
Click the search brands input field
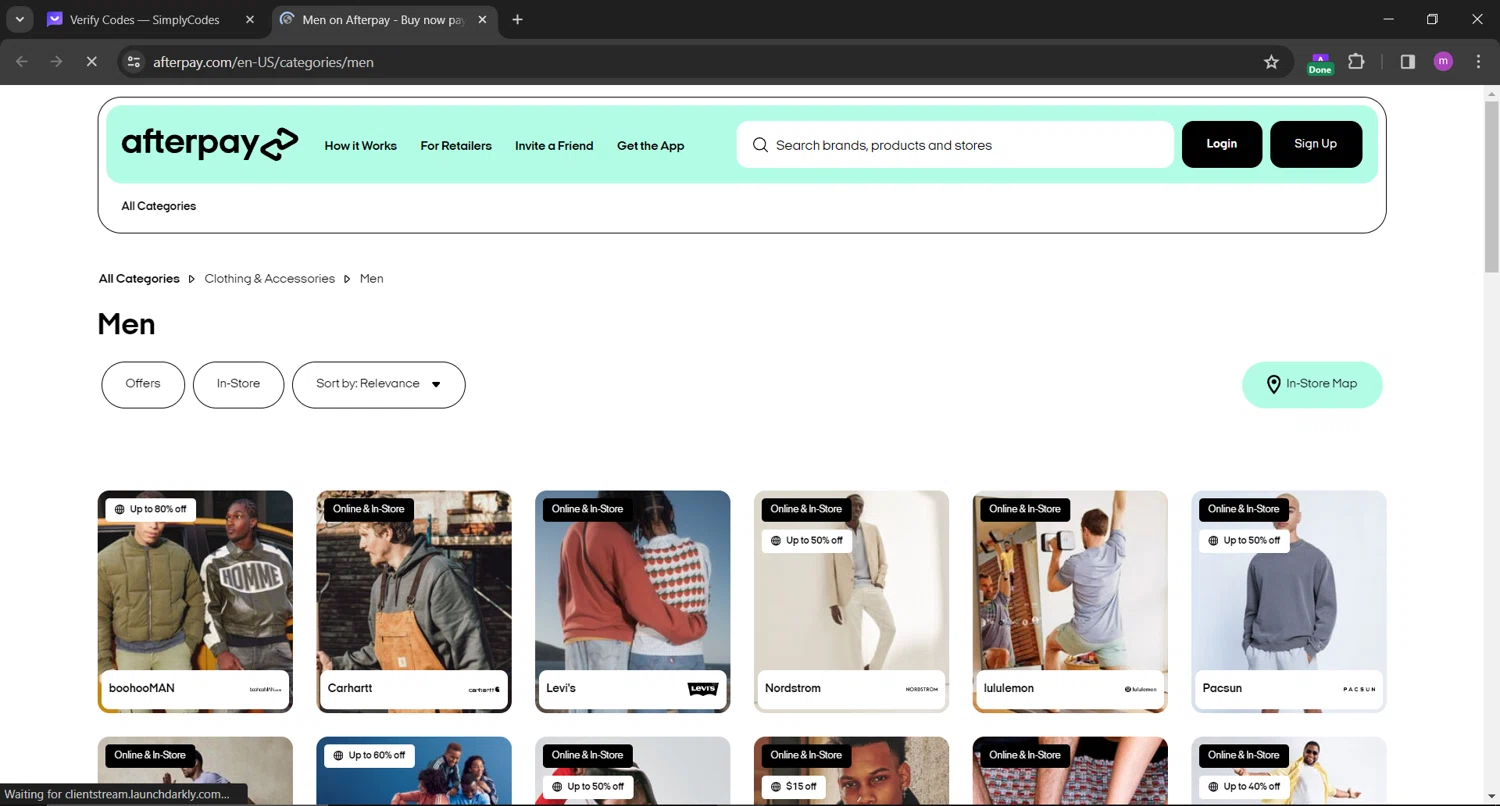(x=955, y=145)
